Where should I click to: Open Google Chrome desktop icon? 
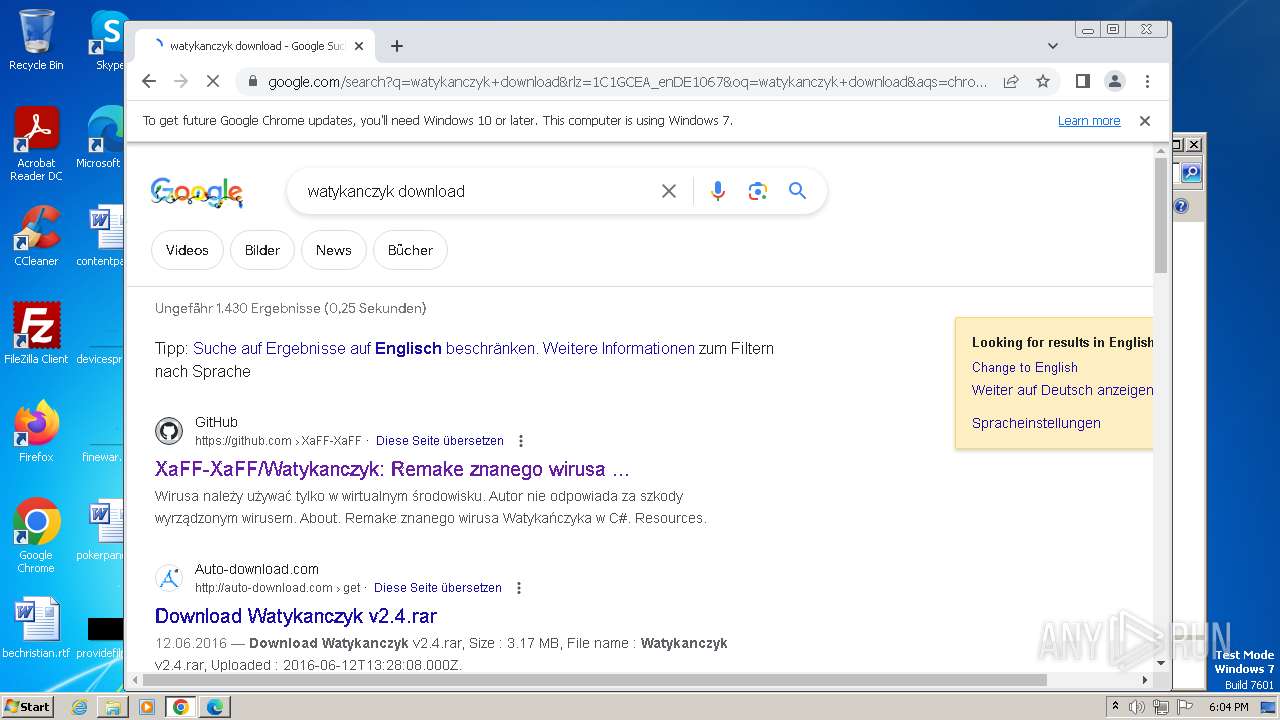[36, 536]
